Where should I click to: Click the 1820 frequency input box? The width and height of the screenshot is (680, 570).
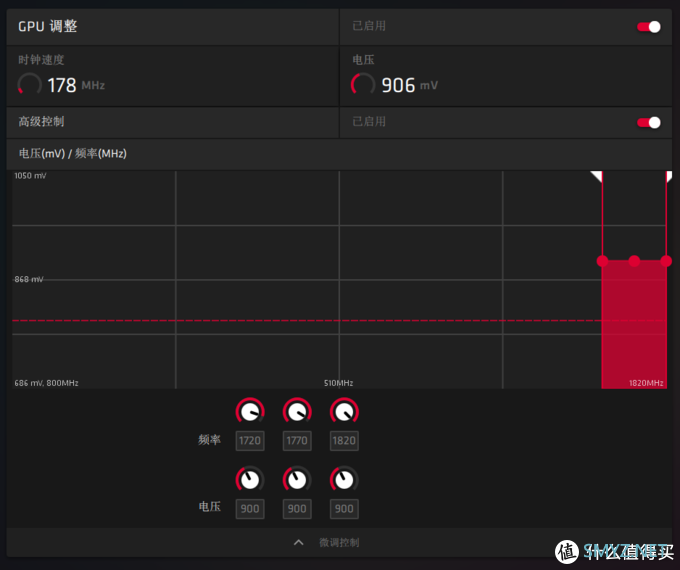(344, 441)
